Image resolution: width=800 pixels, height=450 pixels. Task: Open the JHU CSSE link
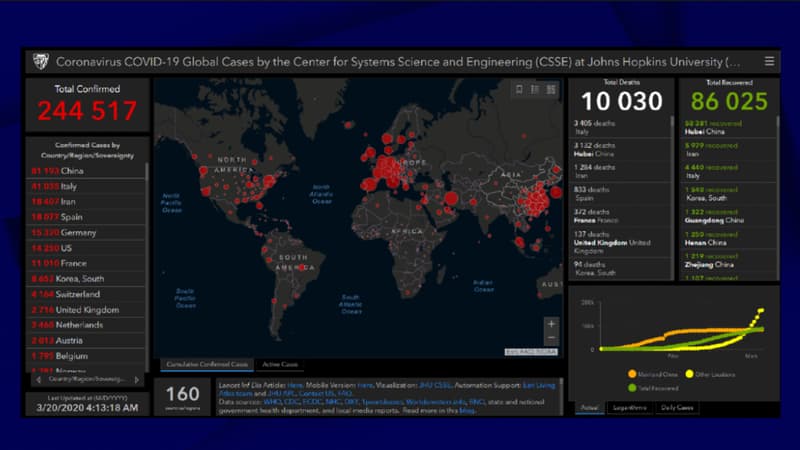(435, 385)
